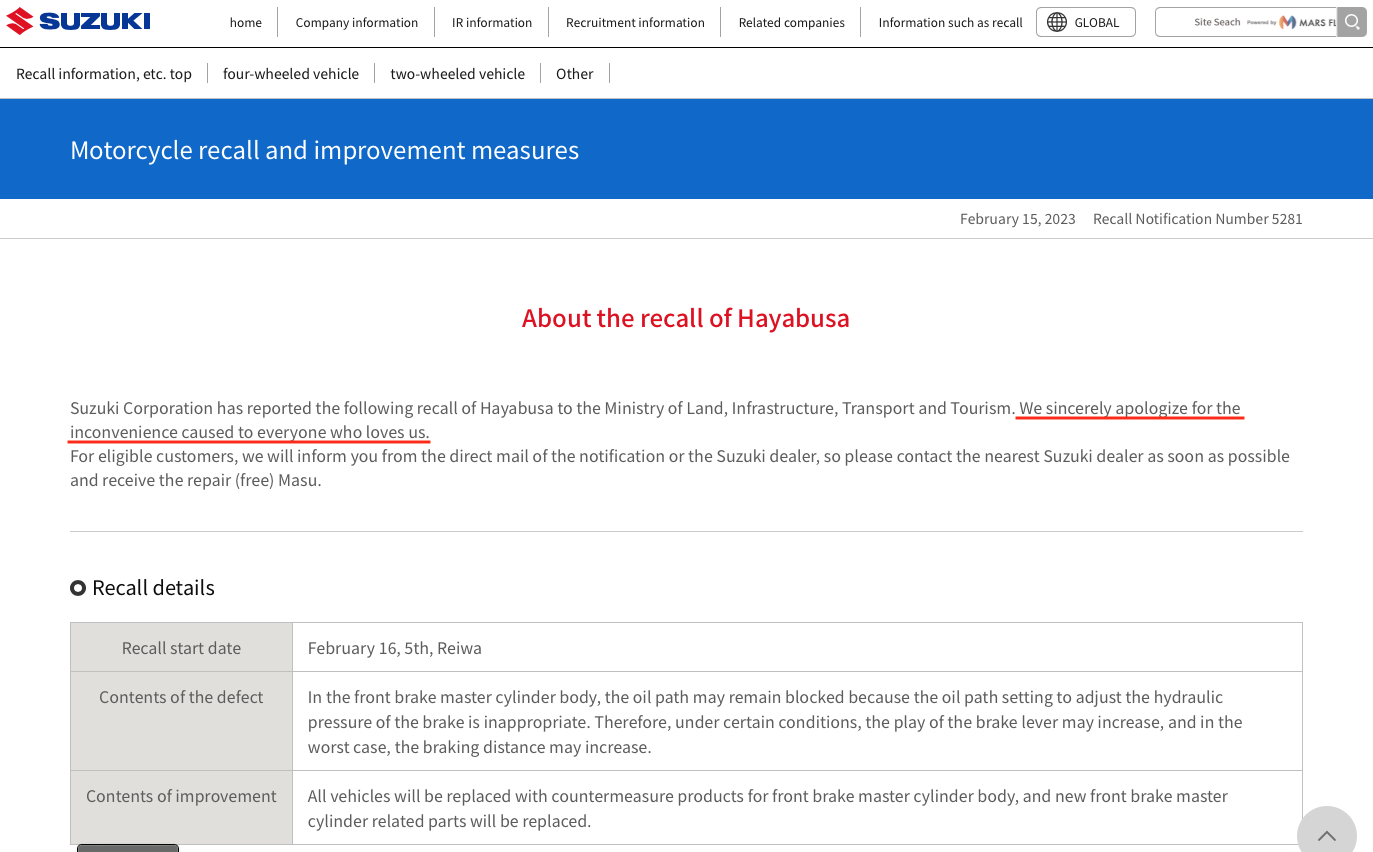1373x852 pixels.
Task: Open Information such as recall menu
Action: point(951,22)
